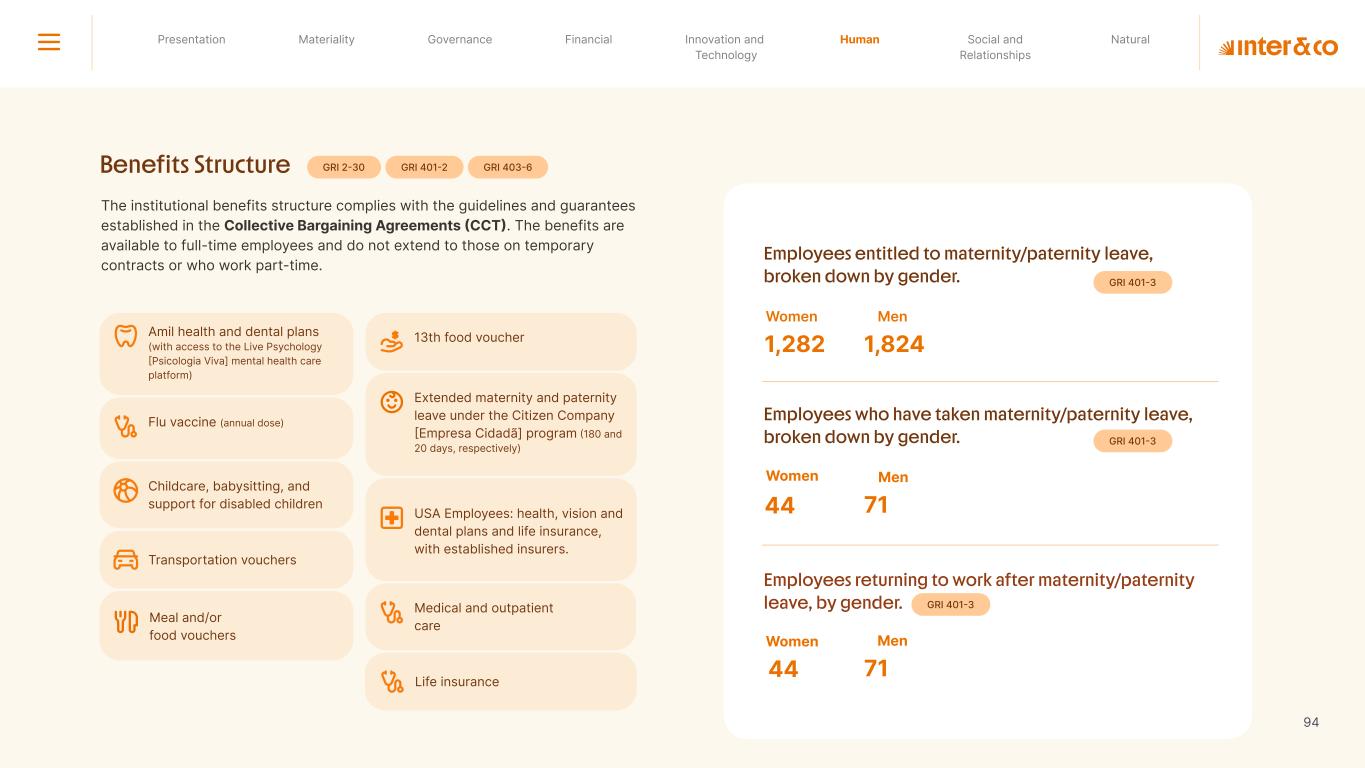Click the fork and knife Meal voucher icon

[126, 622]
